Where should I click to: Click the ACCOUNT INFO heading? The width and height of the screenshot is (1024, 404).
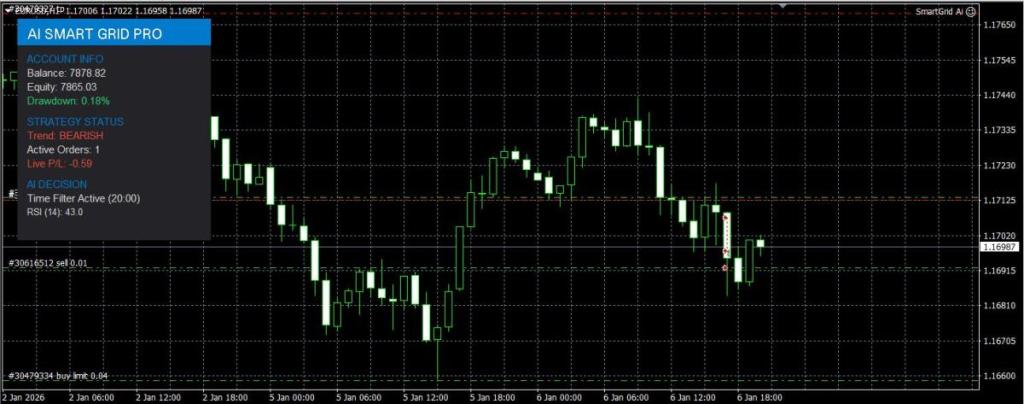[65, 59]
